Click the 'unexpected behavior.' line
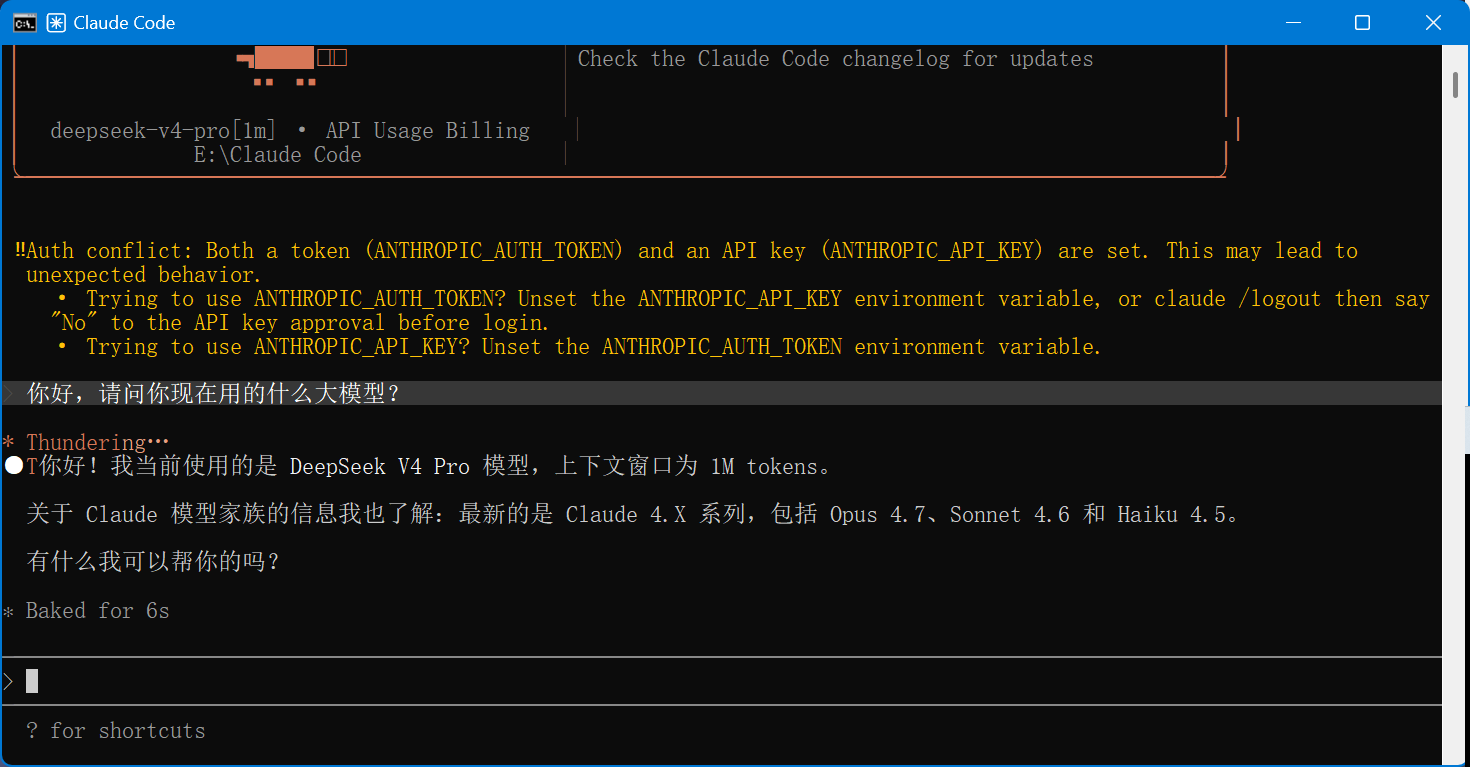1470x767 pixels. (x=143, y=275)
